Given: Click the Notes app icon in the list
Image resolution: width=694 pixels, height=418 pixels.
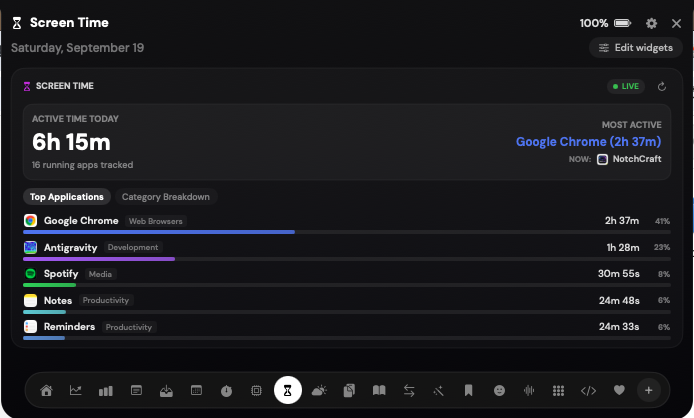Looking at the screenshot, I should 31,300.
